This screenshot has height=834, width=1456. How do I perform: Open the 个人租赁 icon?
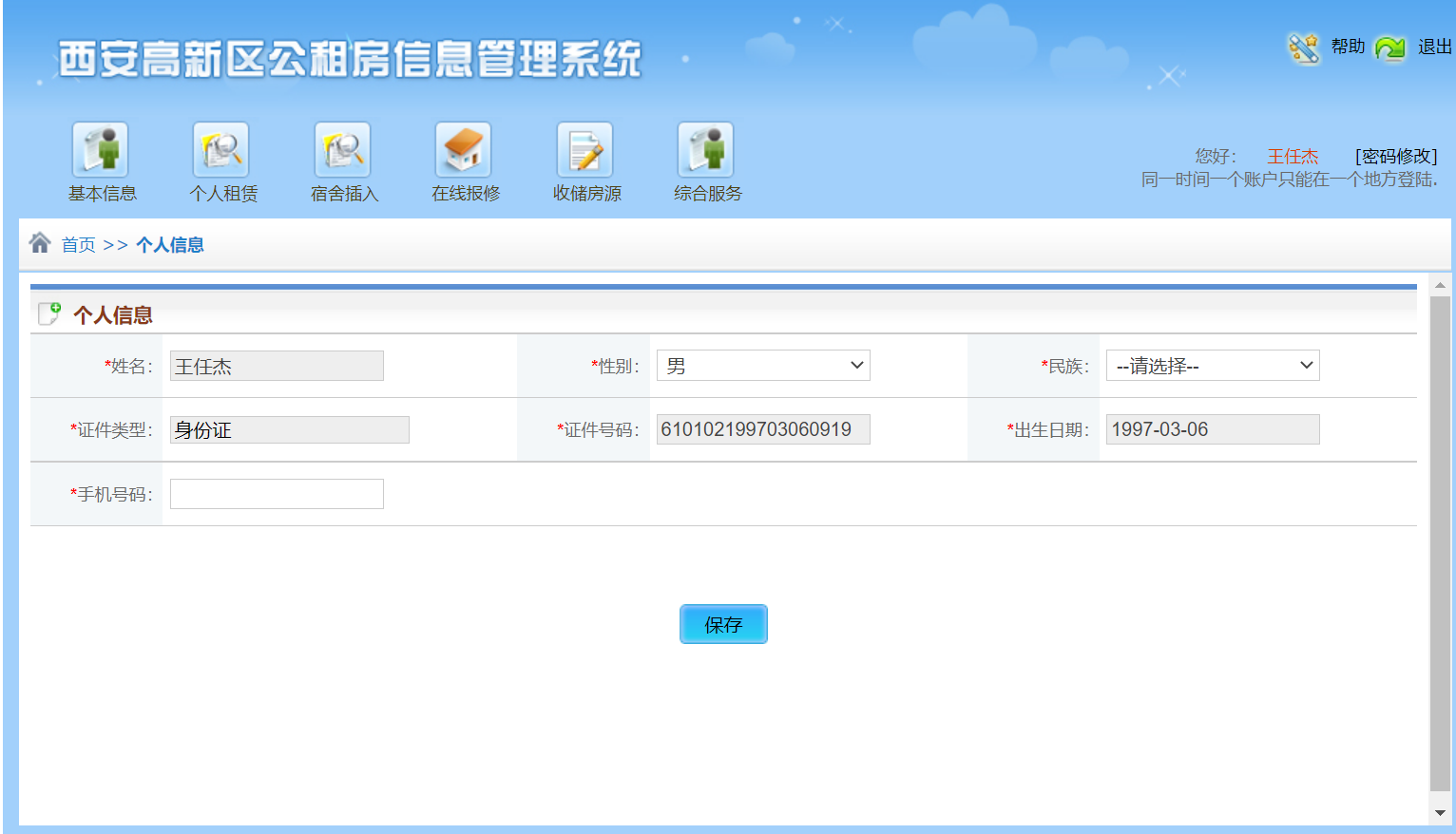coord(221,150)
